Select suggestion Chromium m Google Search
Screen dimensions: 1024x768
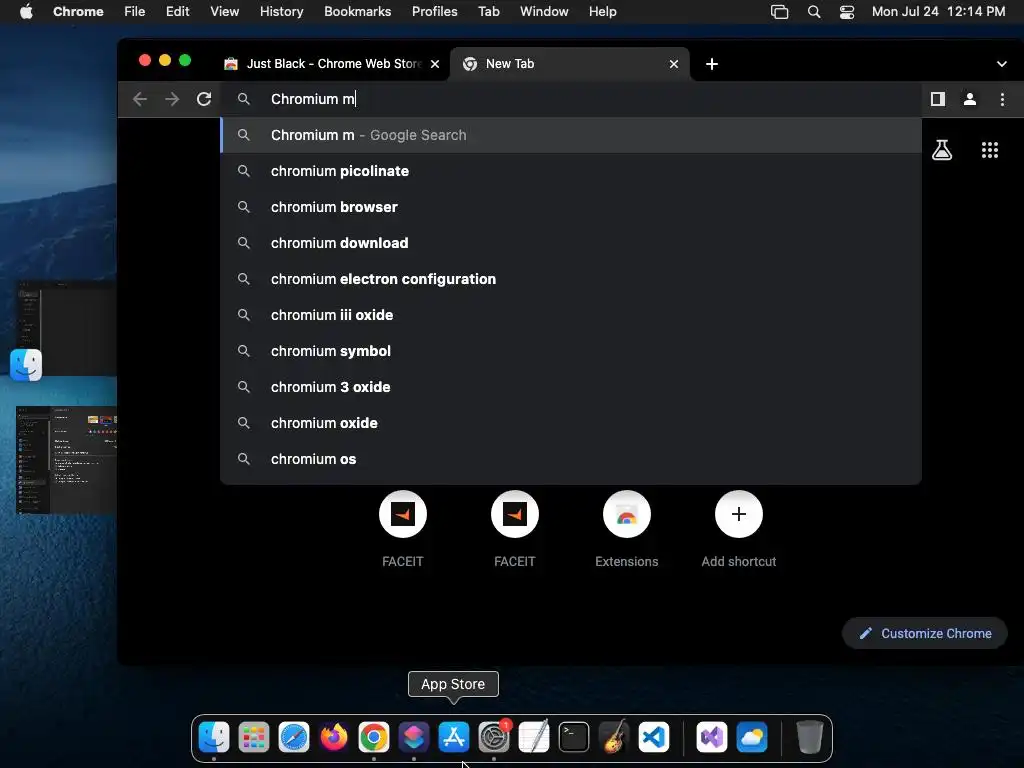(x=571, y=135)
